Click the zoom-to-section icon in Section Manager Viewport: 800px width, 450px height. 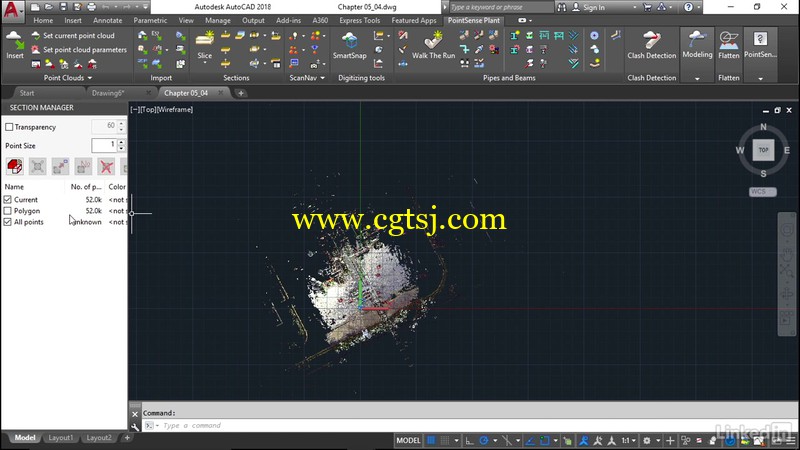37,166
